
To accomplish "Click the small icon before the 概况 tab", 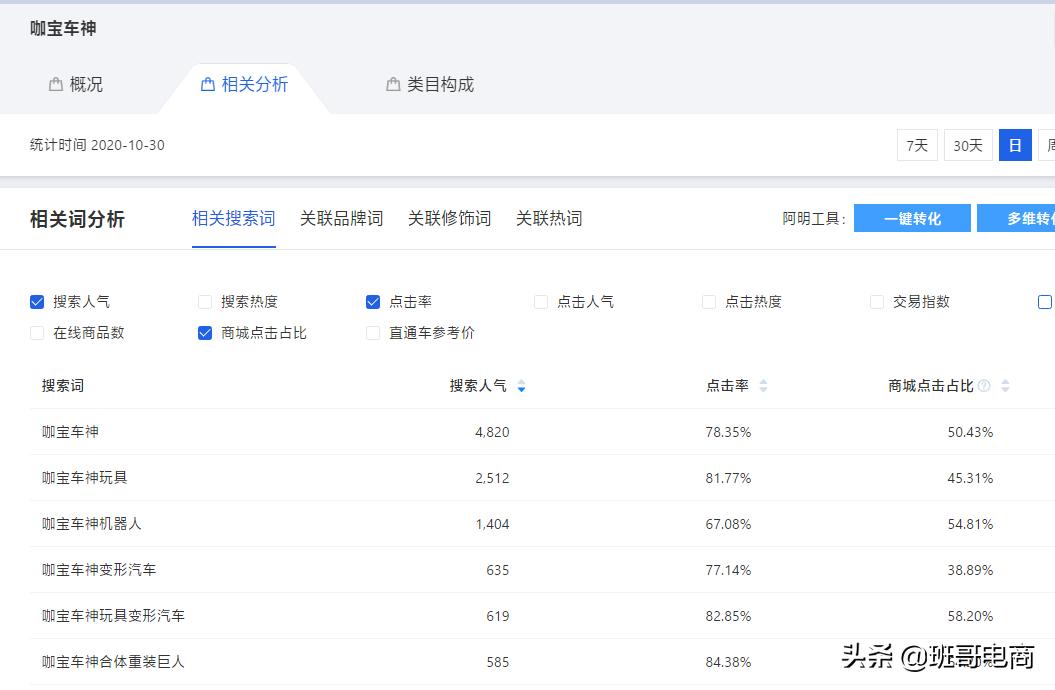I will pyautogui.click(x=57, y=85).
